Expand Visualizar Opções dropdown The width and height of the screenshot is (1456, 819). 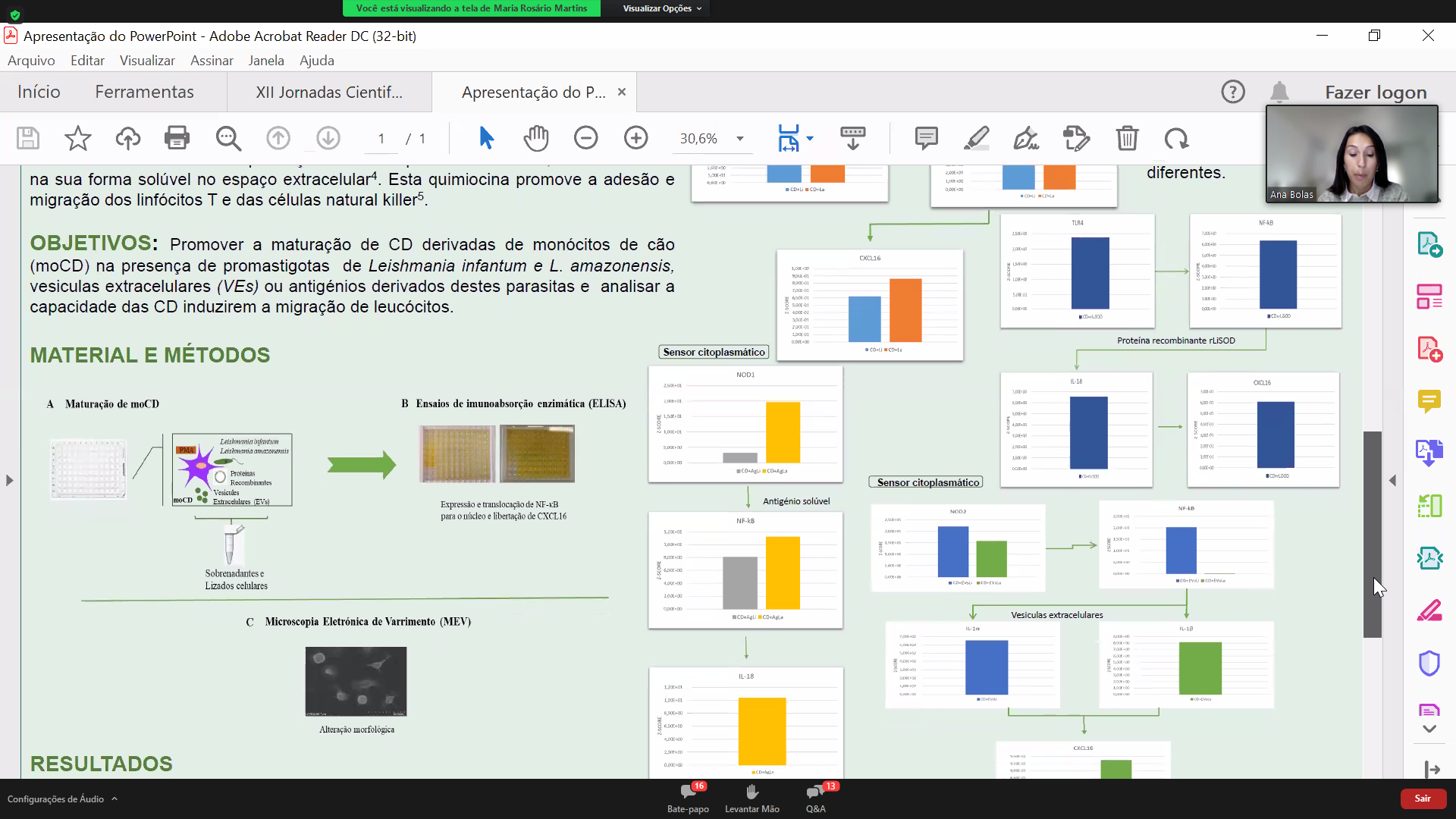(662, 8)
